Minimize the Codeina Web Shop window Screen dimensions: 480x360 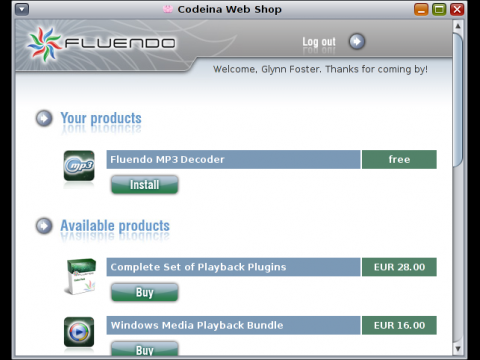point(421,9)
